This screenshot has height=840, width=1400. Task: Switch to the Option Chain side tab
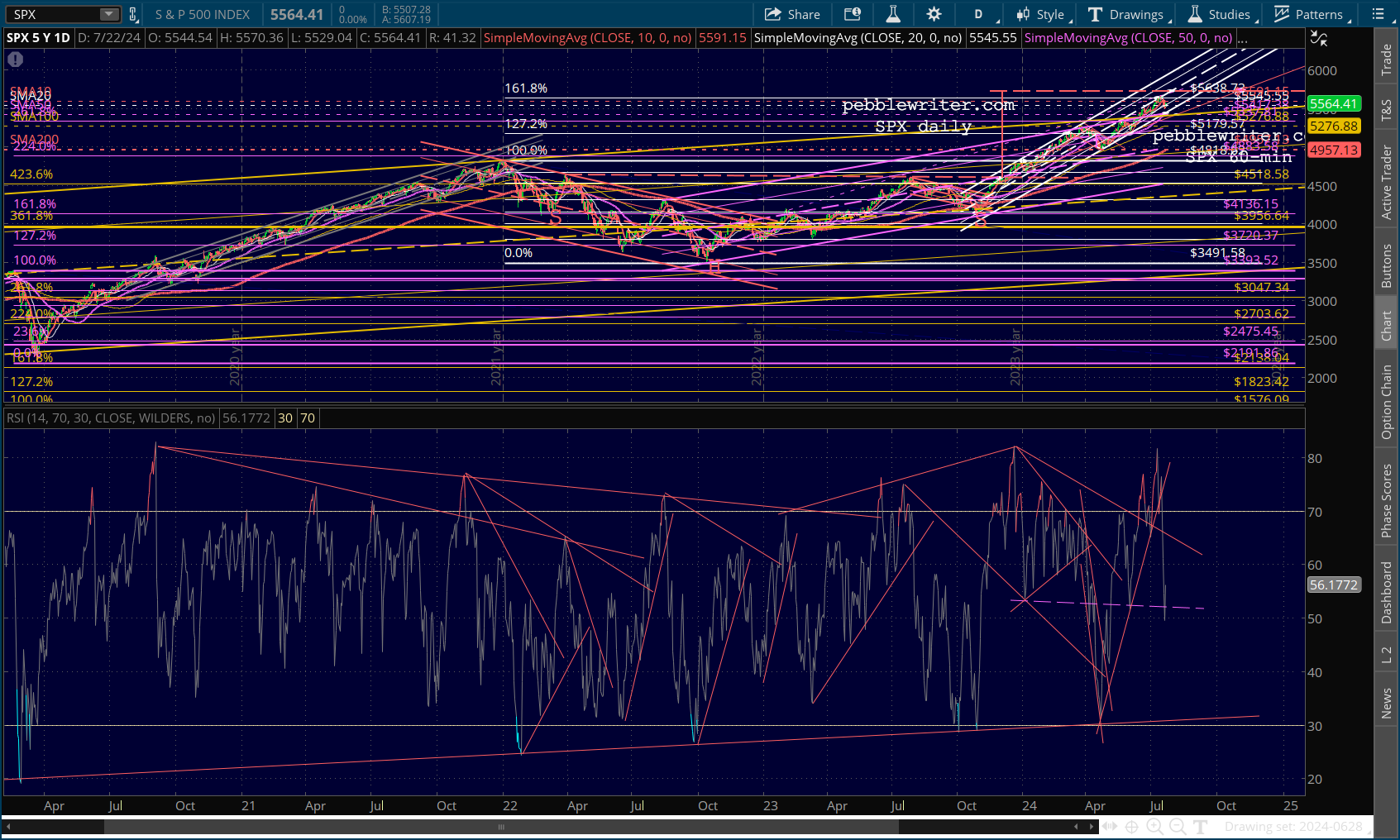click(1387, 403)
